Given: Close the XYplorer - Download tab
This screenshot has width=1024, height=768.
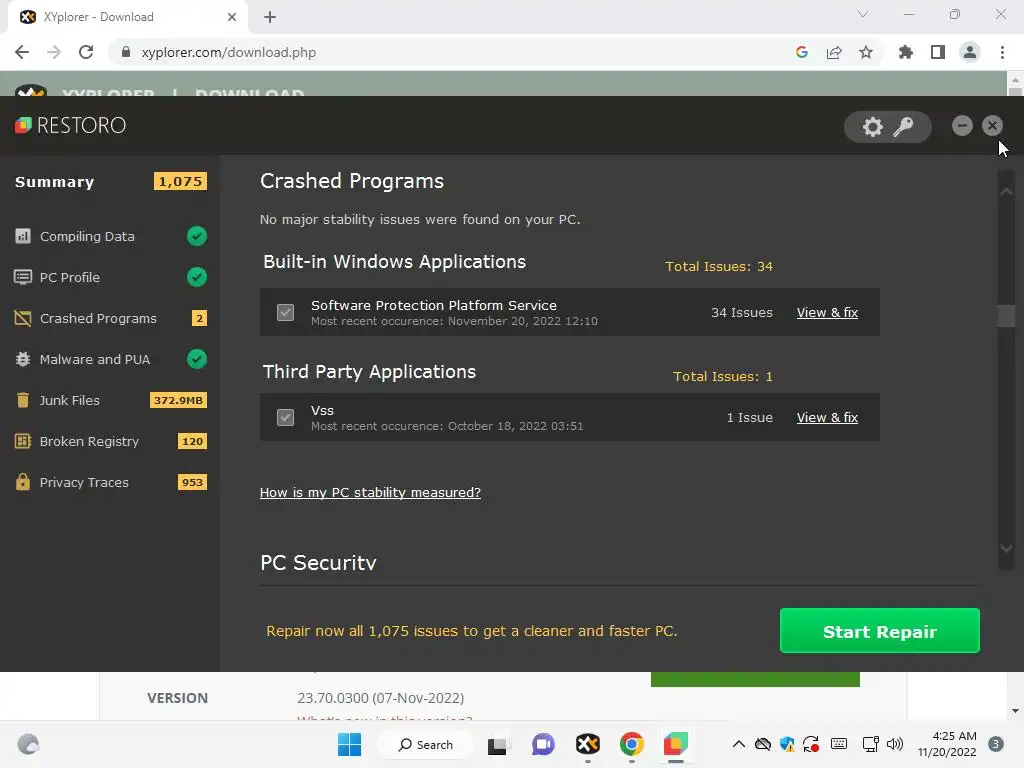Looking at the screenshot, I should click(x=232, y=17).
